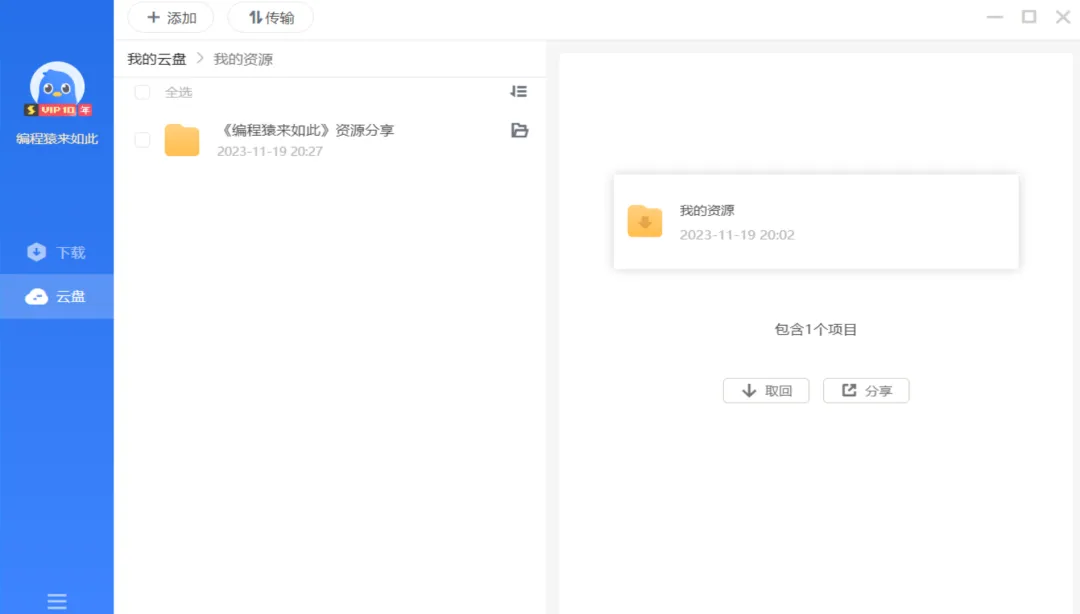The image size is (1080, 614).
Task: Click the date 2023-11-19 20:02
Action: (737, 235)
